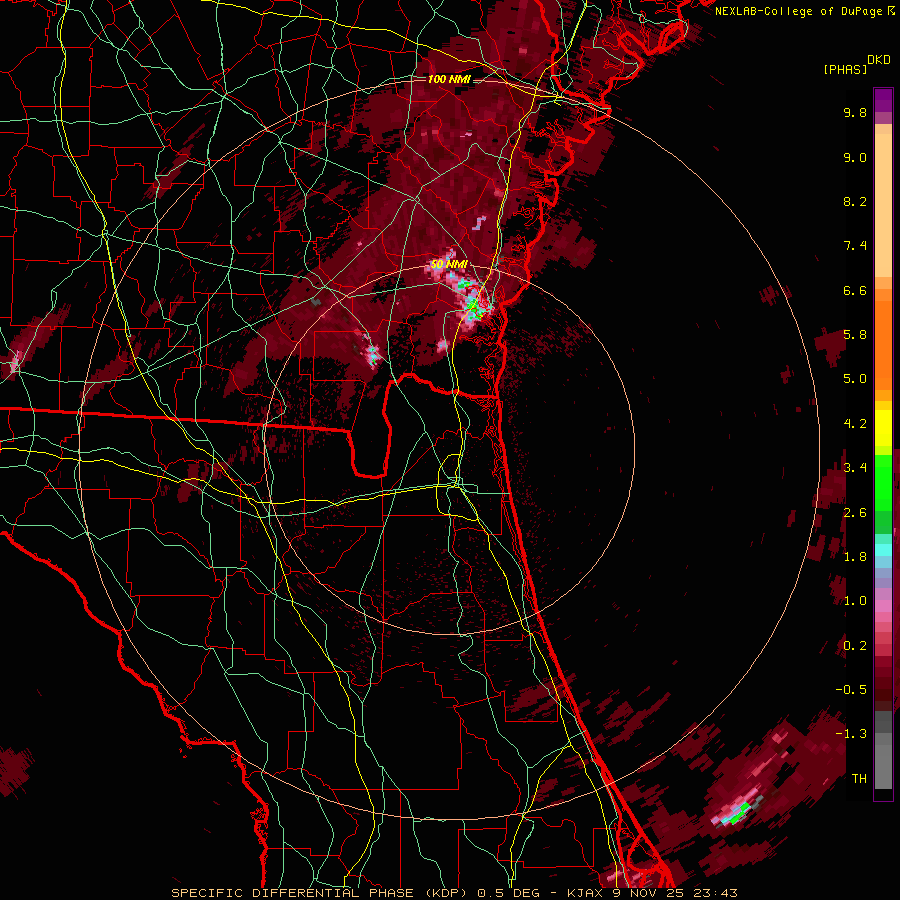This screenshot has width=900, height=900.
Task: Pick the large peach segment of the color bar
Action: tap(883, 205)
